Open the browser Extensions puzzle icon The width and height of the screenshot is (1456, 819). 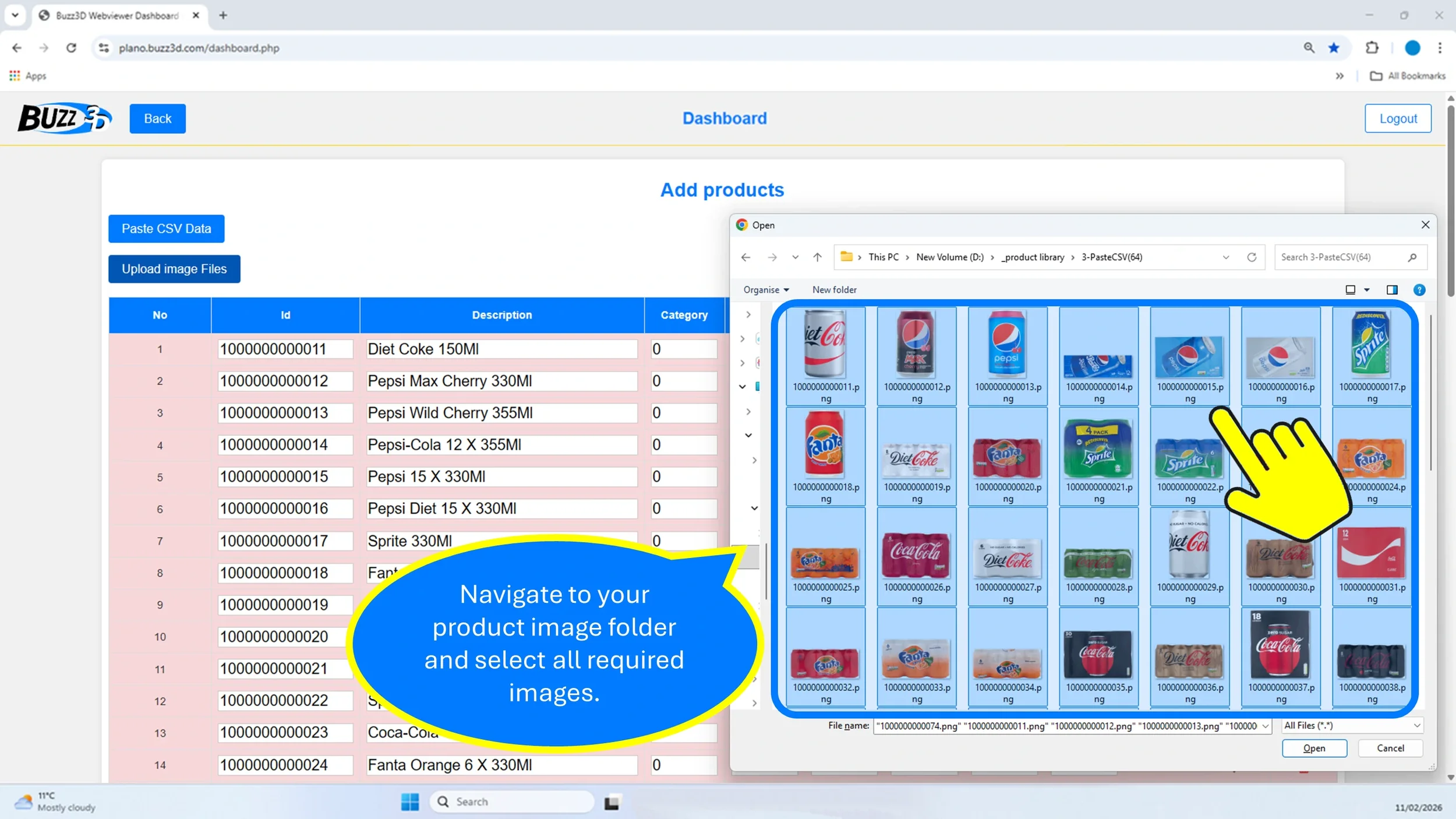click(1372, 48)
